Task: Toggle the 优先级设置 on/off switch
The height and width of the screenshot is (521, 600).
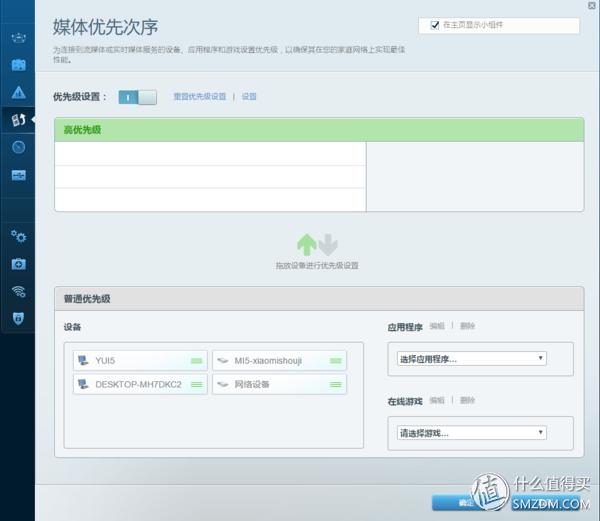Action: point(137,97)
